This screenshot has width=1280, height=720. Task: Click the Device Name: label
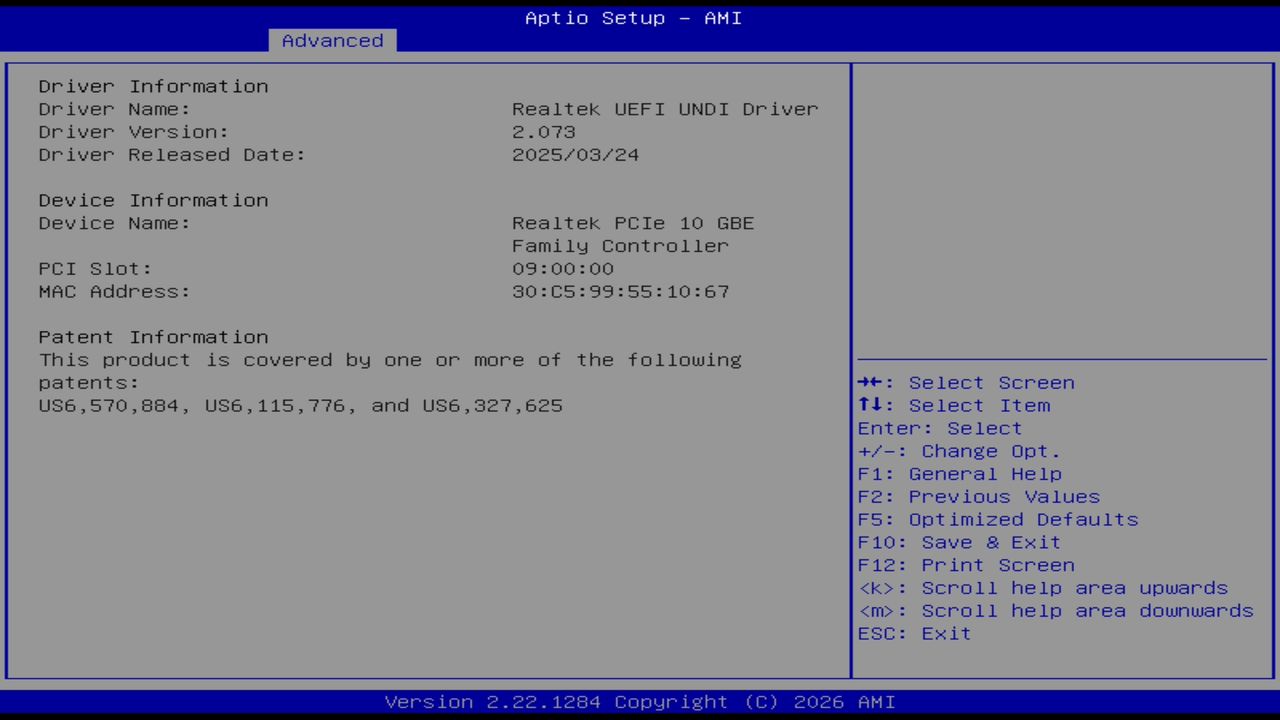(115, 223)
